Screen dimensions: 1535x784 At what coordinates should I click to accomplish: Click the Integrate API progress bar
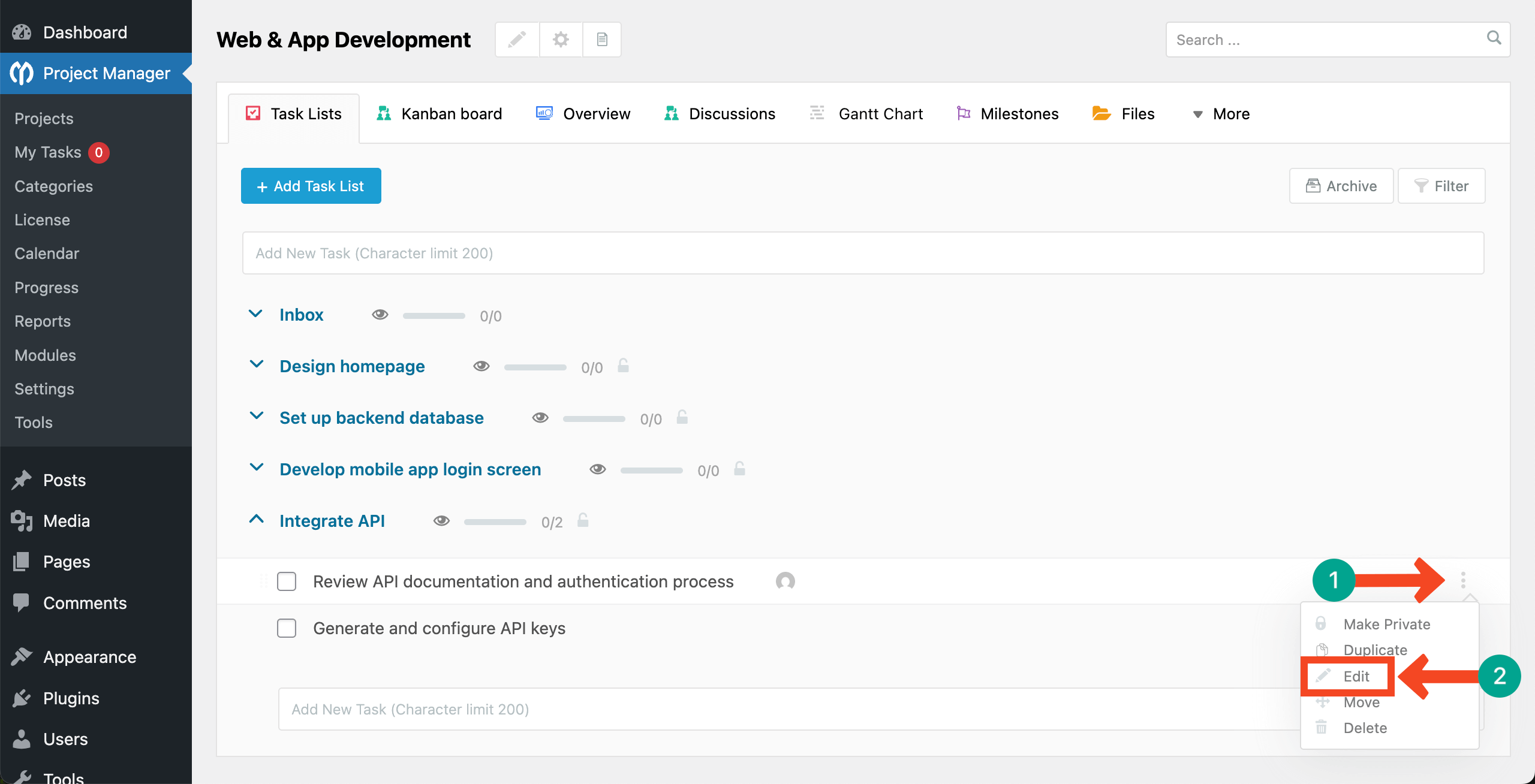[x=495, y=521]
